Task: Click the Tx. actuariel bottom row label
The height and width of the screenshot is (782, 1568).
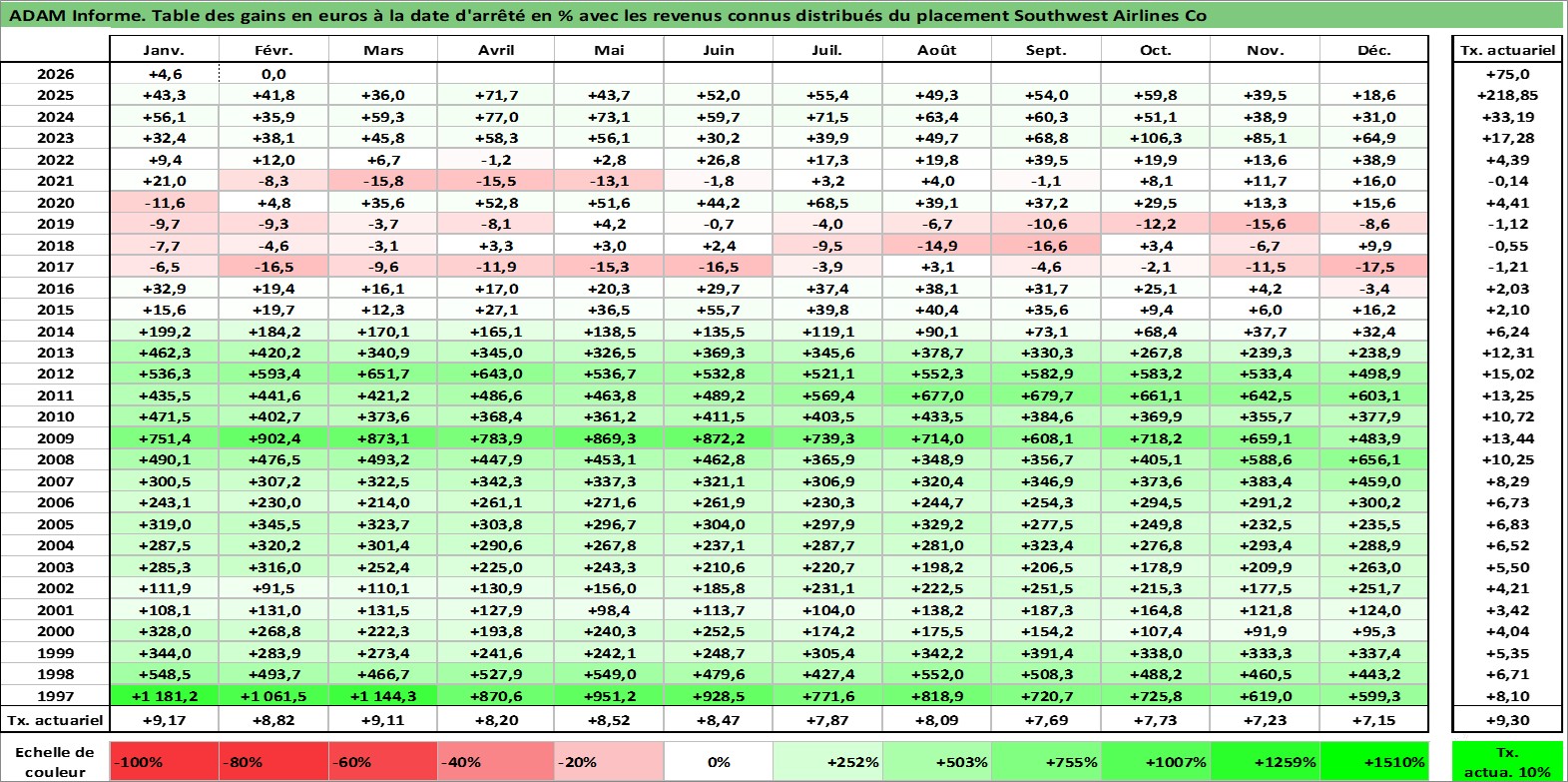Action: coord(55,720)
